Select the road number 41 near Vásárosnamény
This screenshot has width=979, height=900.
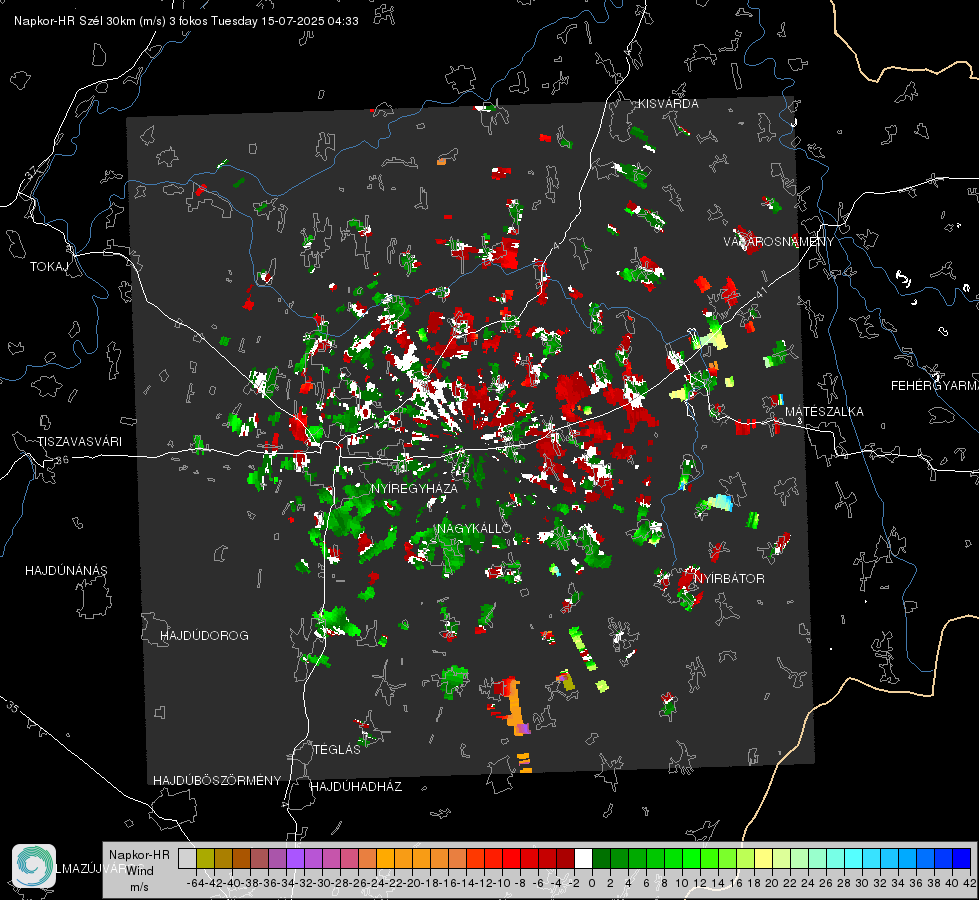pyautogui.click(x=761, y=292)
